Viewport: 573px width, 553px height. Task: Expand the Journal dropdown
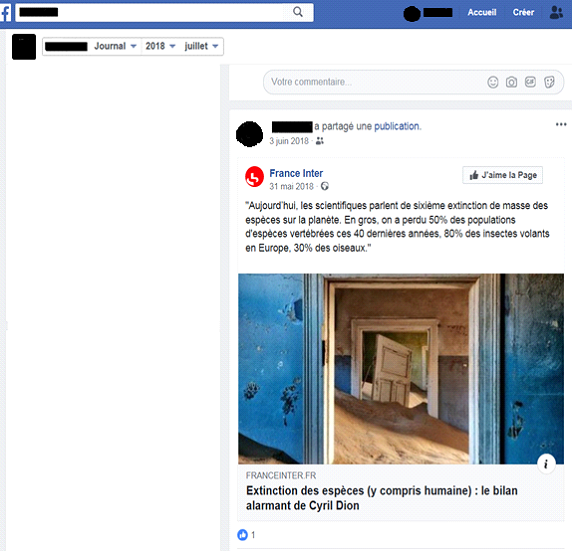[115, 46]
